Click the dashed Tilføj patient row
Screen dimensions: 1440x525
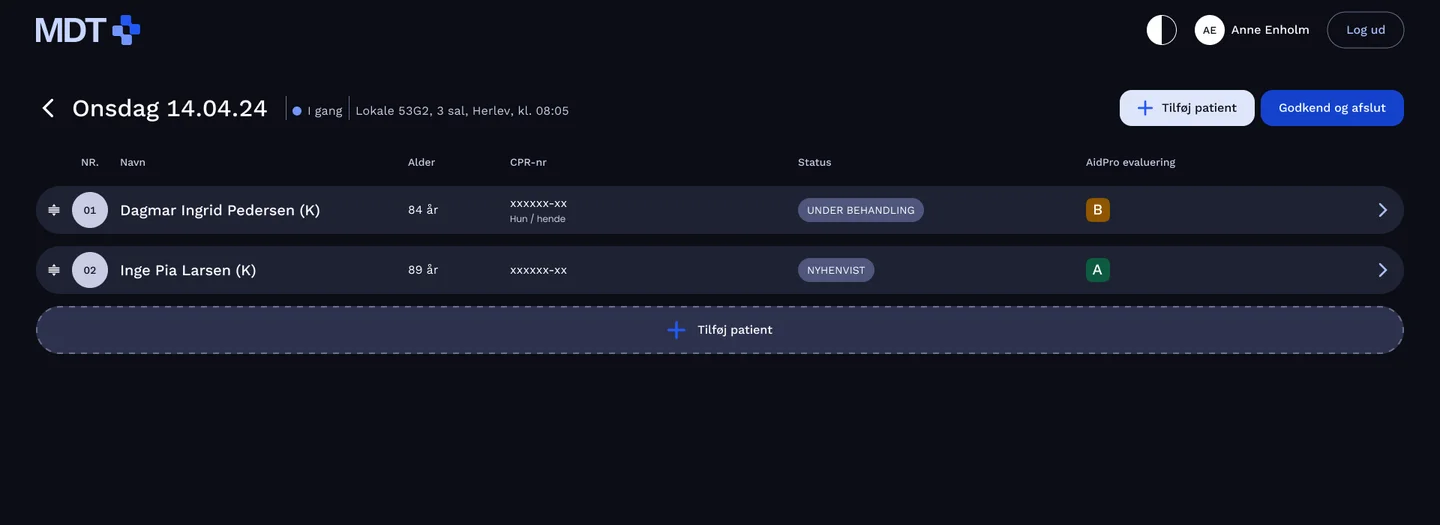[720, 330]
